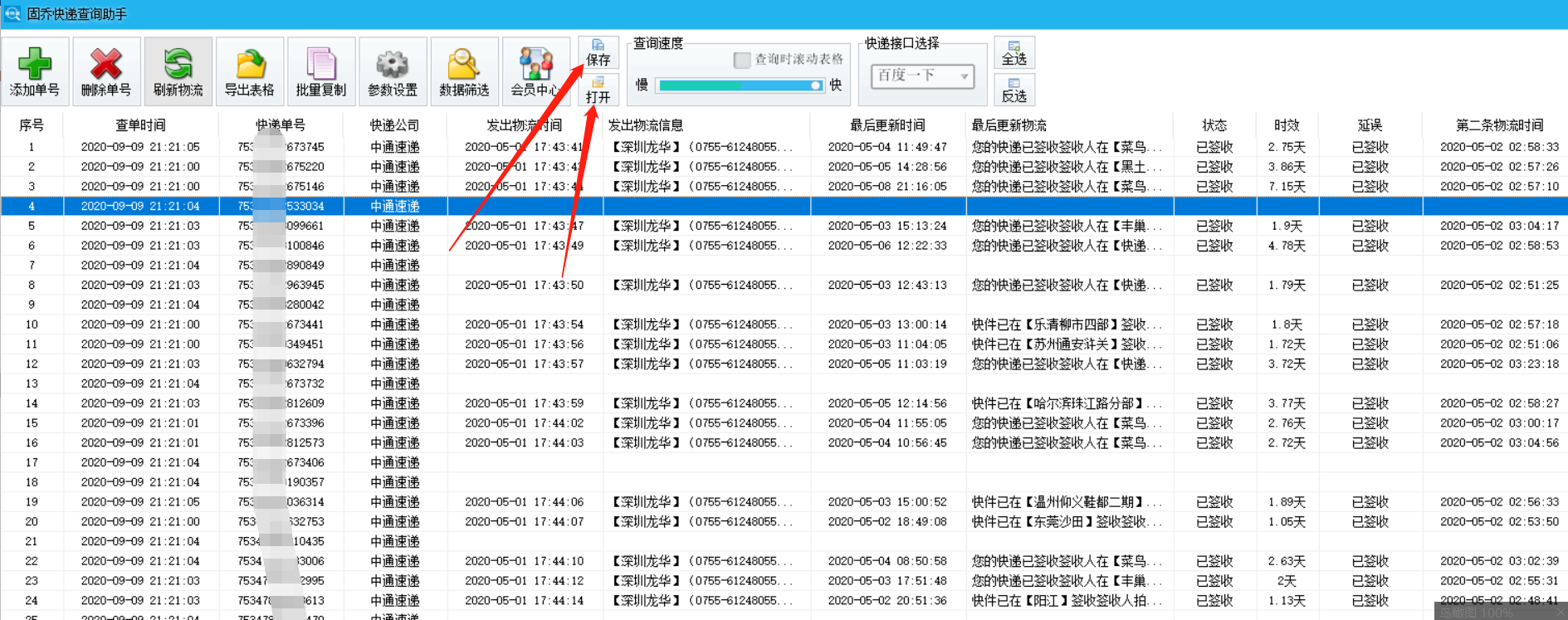Click the 保存 save button
The width and height of the screenshot is (1568, 620).
click(x=598, y=53)
